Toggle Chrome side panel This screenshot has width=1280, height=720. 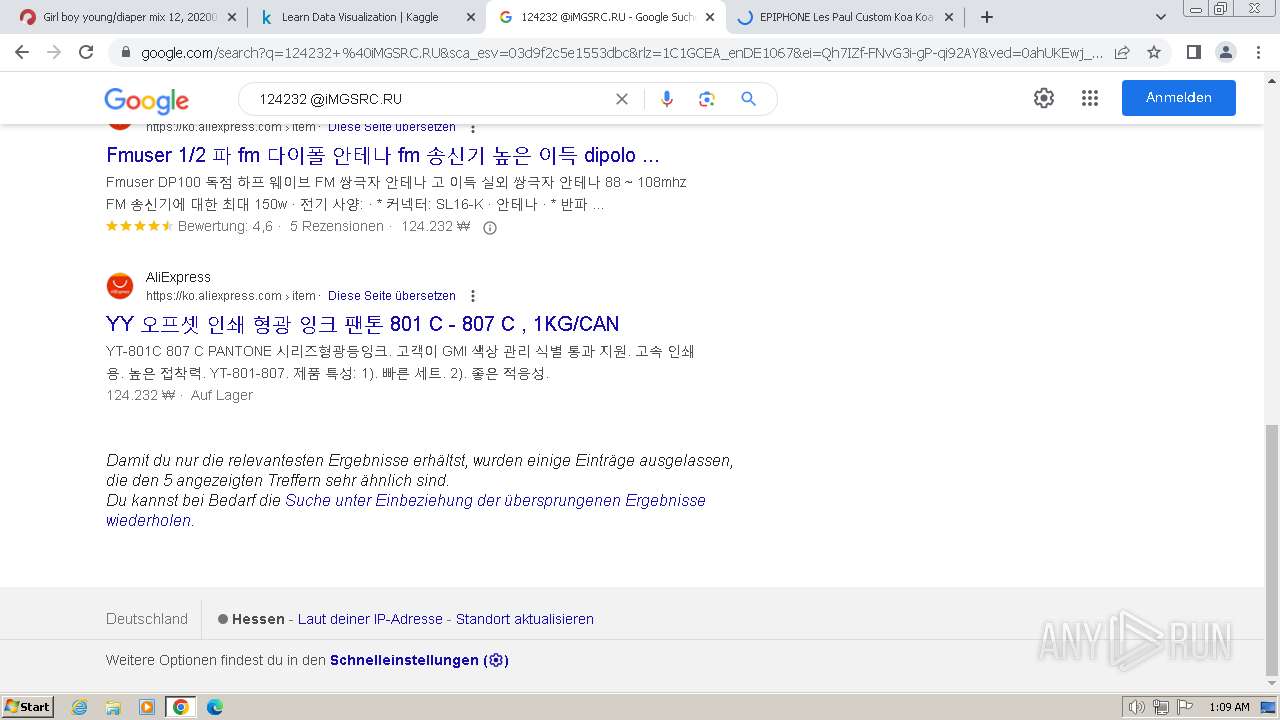point(1193,52)
